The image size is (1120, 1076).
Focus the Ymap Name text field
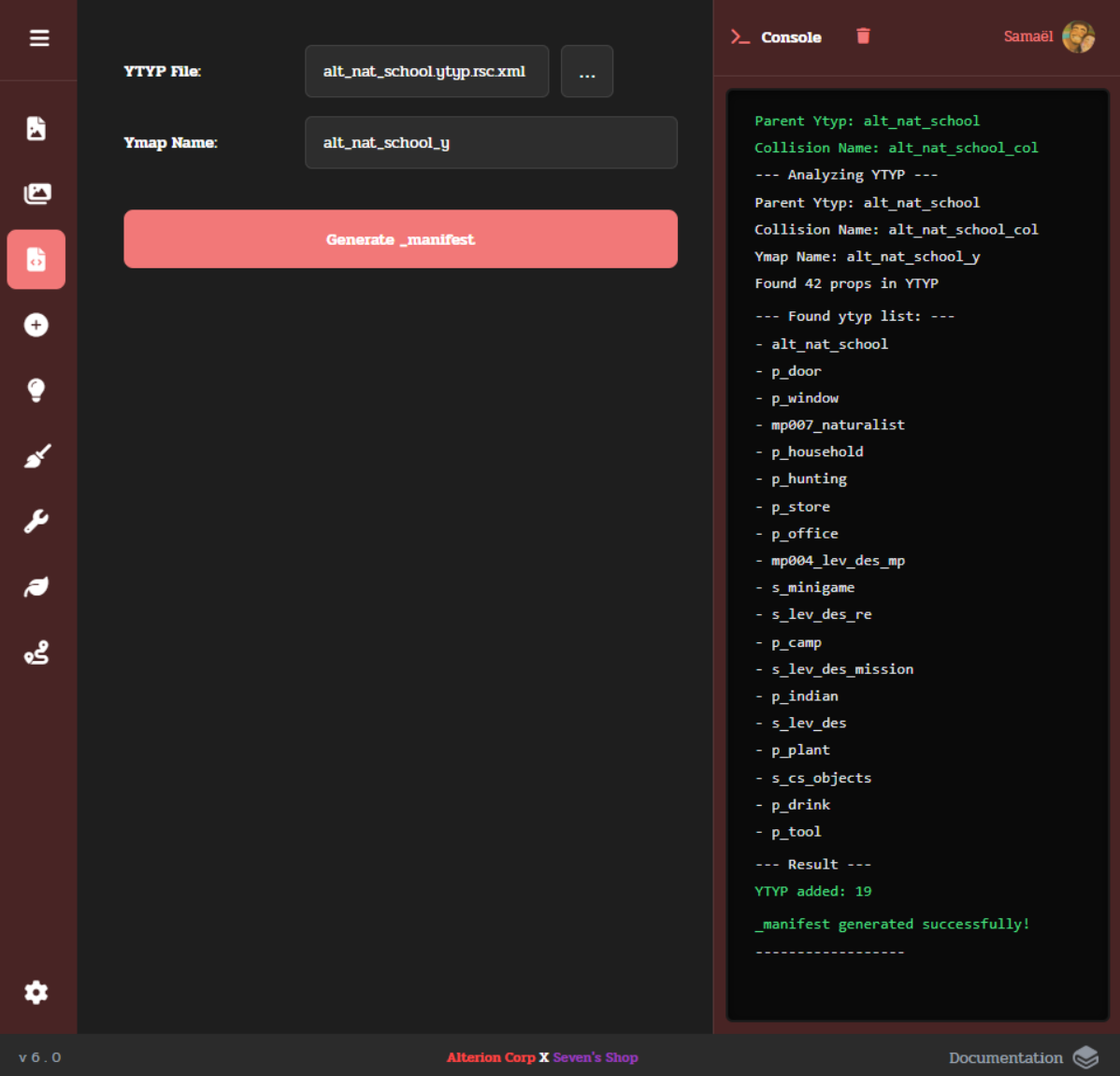click(491, 143)
